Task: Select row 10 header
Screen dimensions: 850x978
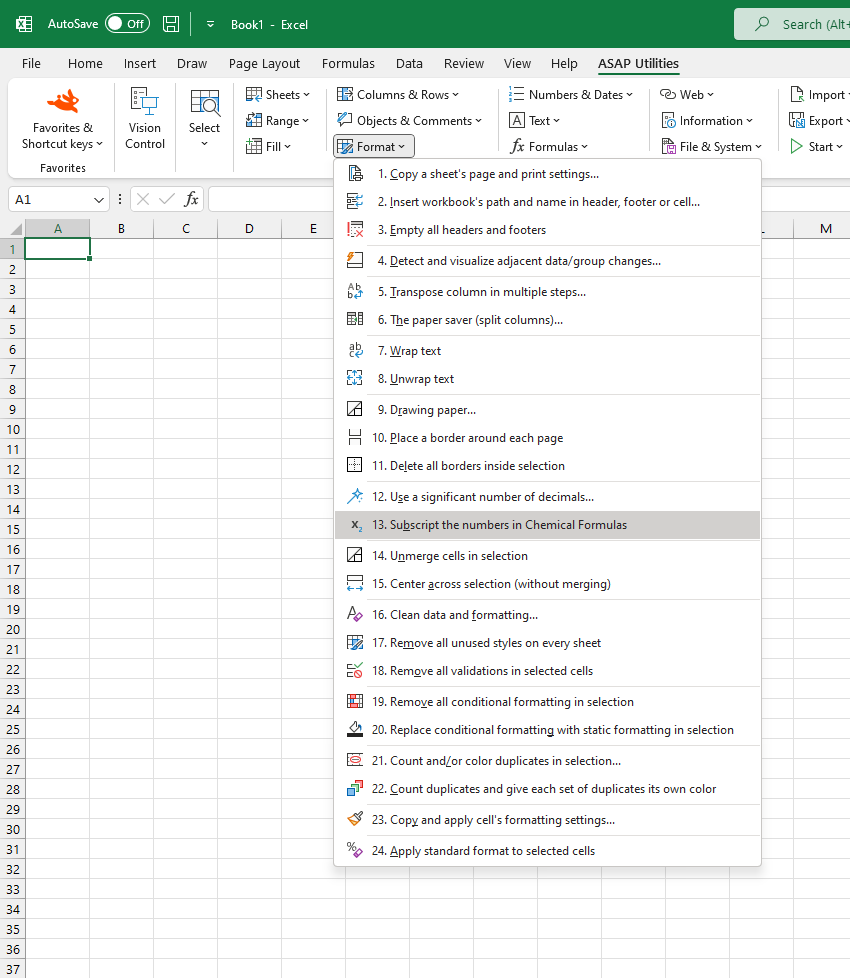Action: pyautogui.click(x=12, y=430)
